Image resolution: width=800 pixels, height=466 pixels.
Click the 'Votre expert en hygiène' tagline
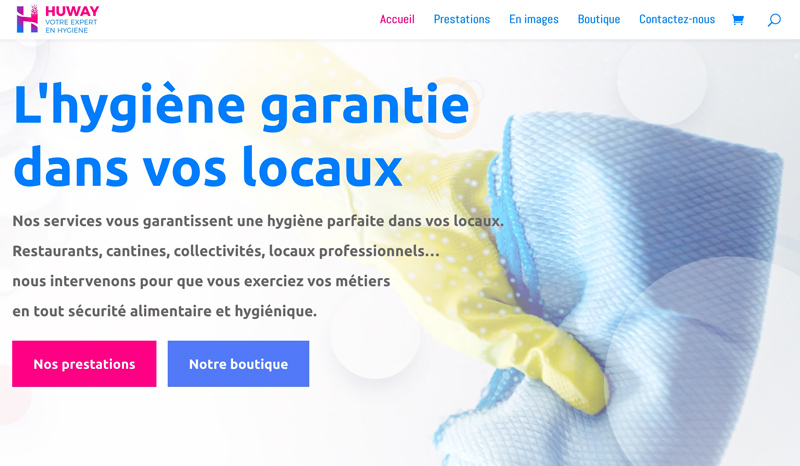point(71,27)
